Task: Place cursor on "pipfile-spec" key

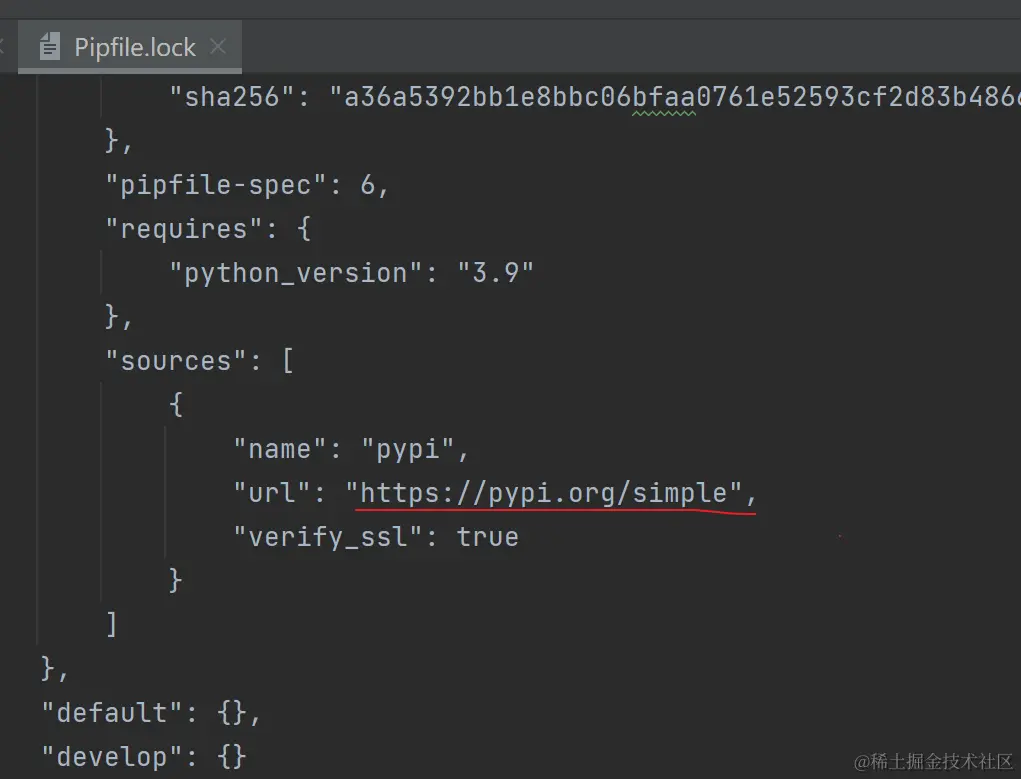Action: pyautogui.click(x=216, y=185)
